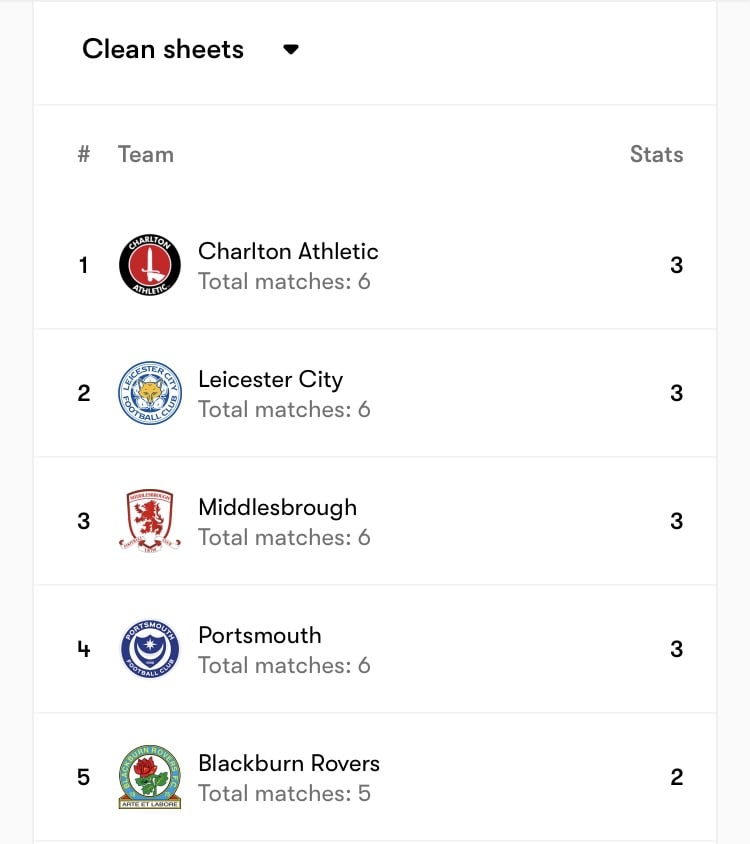The image size is (750, 844).
Task: Click the Stats column header
Action: click(656, 154)
